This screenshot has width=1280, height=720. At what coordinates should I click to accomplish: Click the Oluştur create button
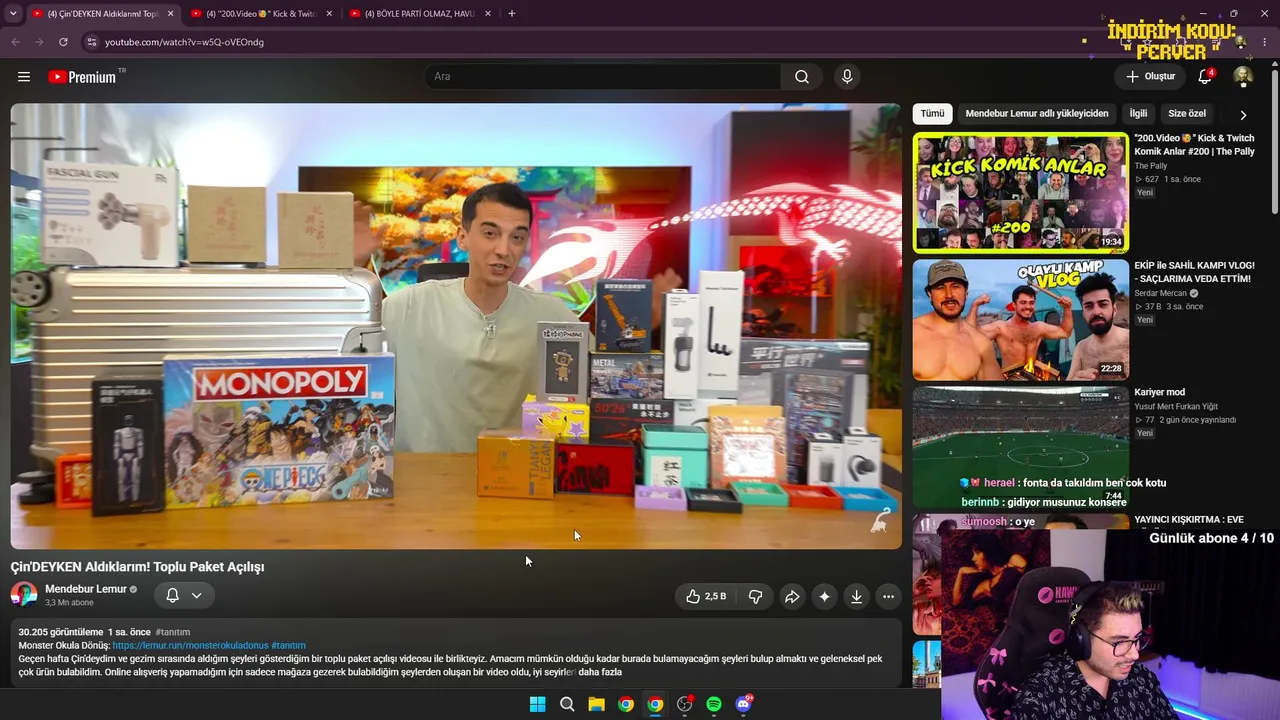(x=1150, y=77)
